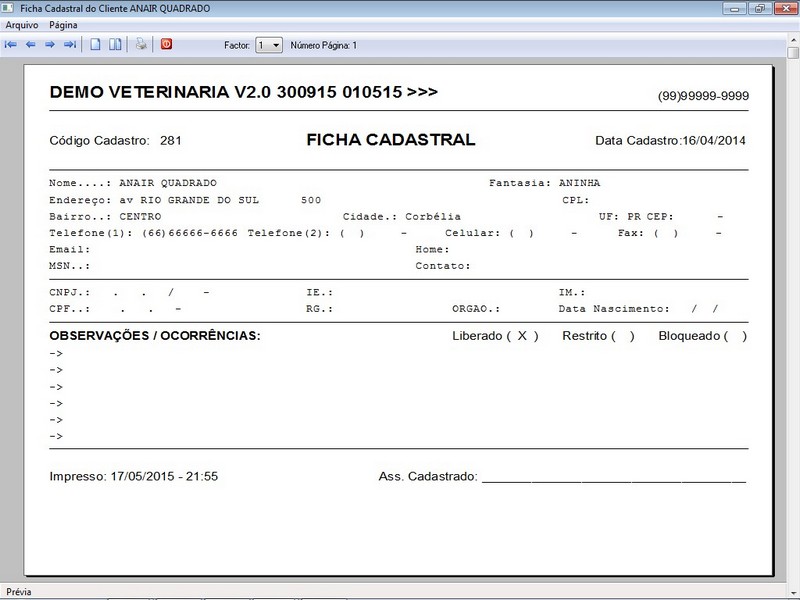
Task: Click the 'Número Página: 1' label
Action: [x=323, y=45]
